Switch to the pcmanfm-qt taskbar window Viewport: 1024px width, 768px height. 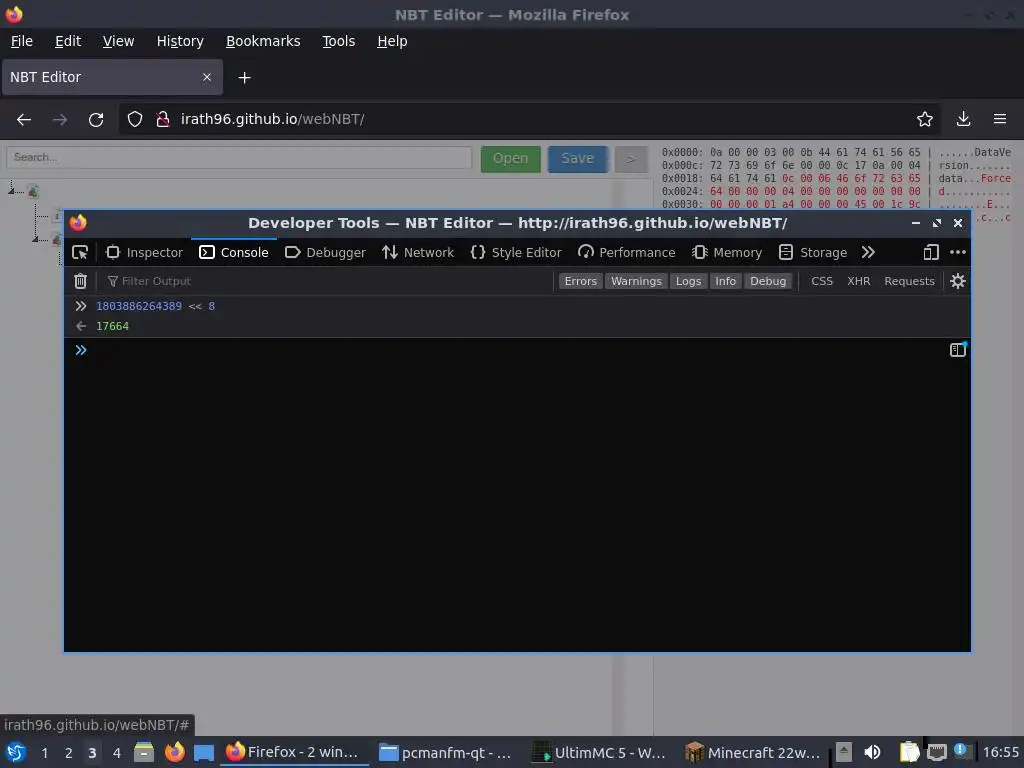(445, 752)
